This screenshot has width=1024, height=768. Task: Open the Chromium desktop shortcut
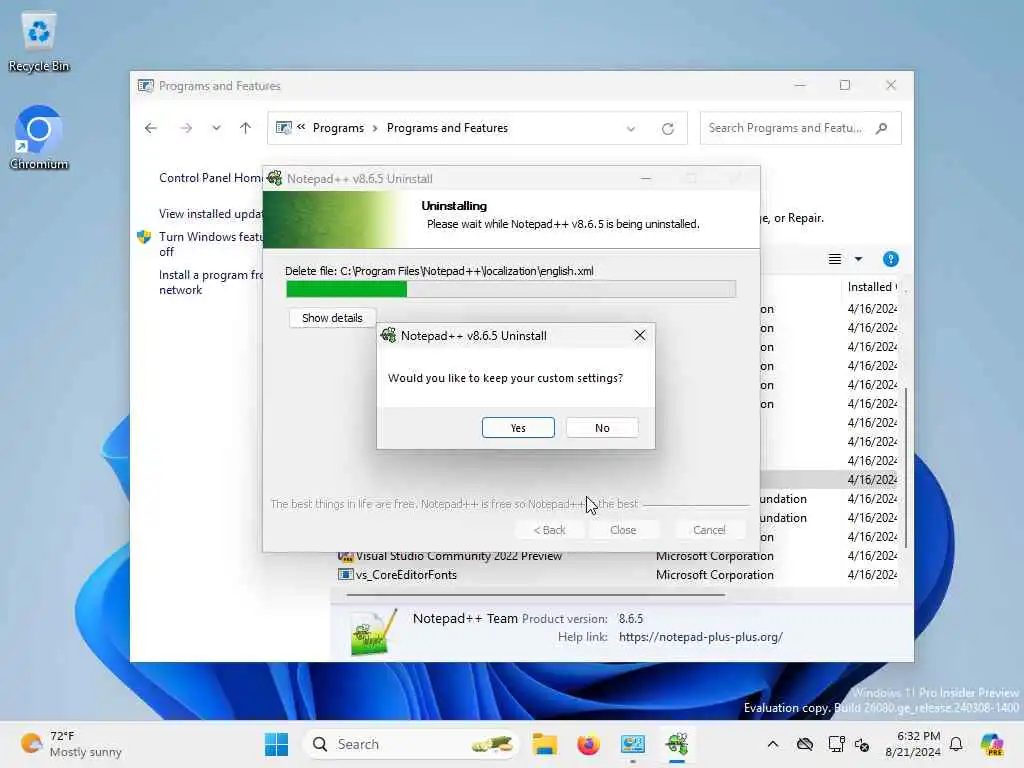39,138
